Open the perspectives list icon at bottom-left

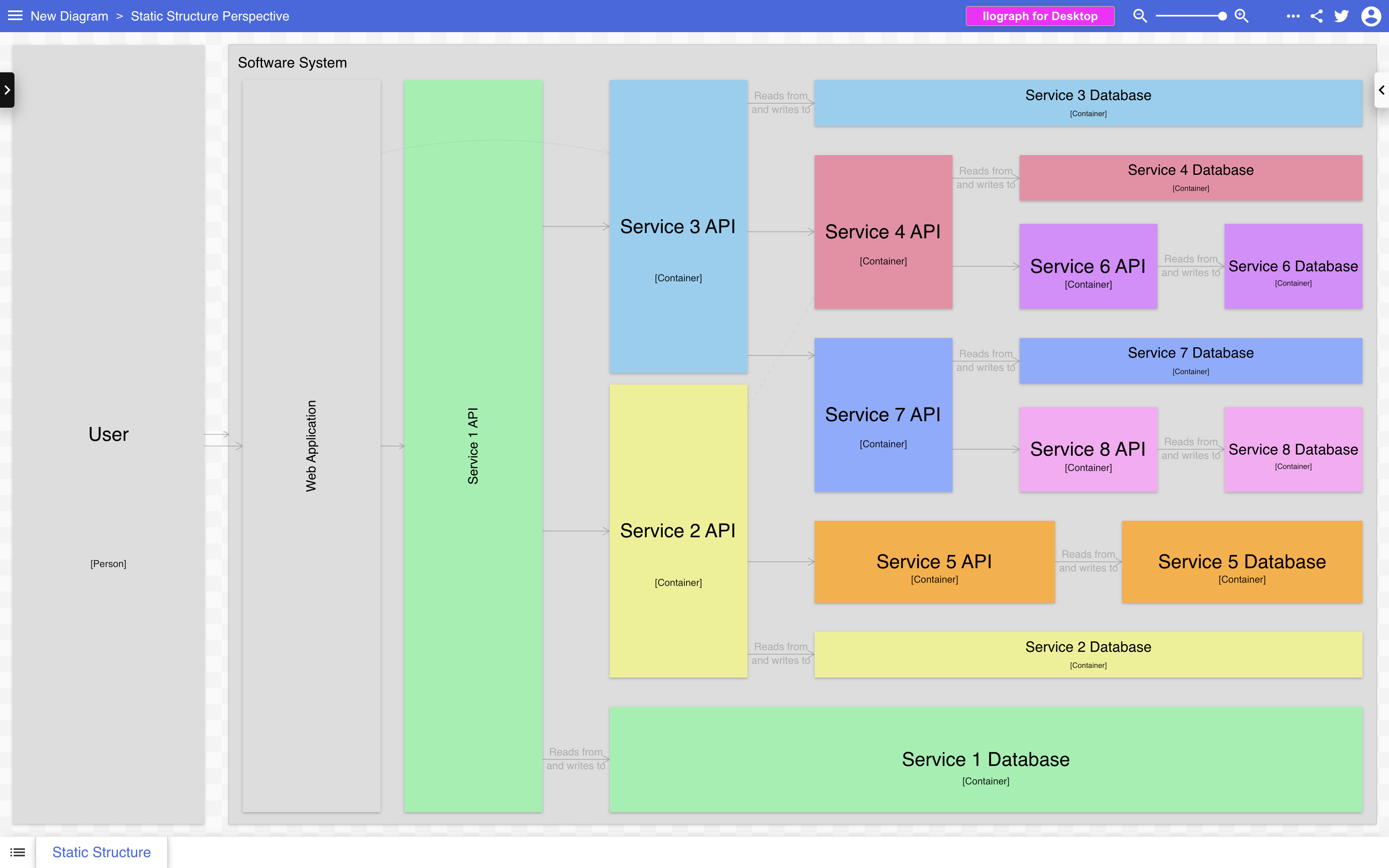[x=18, y=852]
